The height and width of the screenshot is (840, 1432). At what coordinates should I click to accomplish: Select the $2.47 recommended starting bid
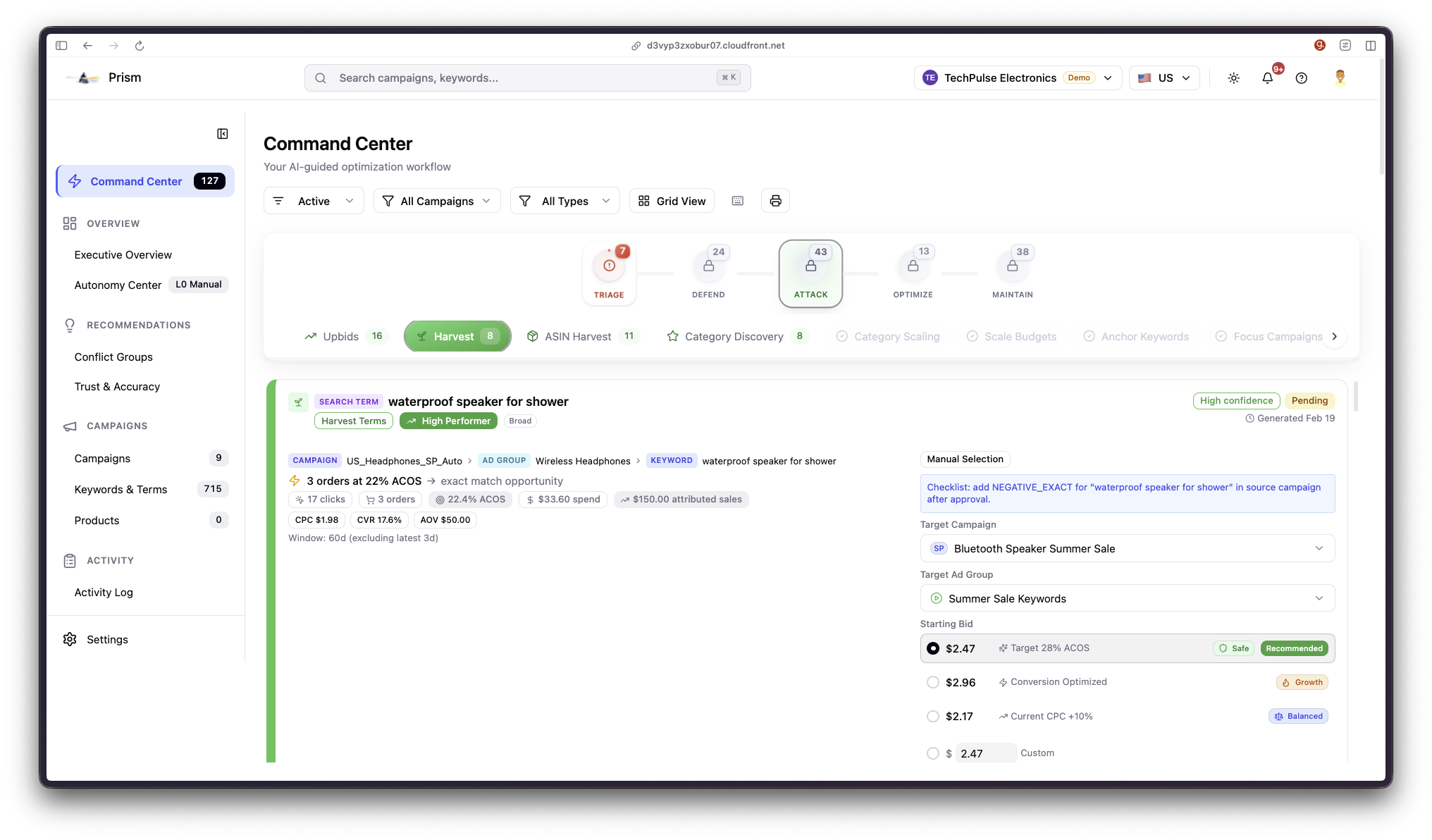tap(933, 648)
